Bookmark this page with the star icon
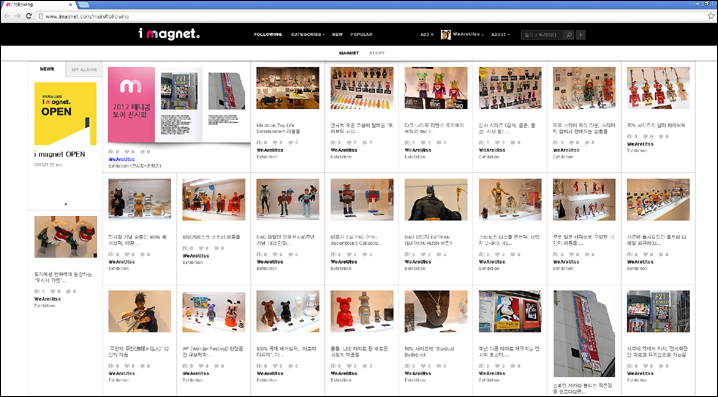 (711, 16)
